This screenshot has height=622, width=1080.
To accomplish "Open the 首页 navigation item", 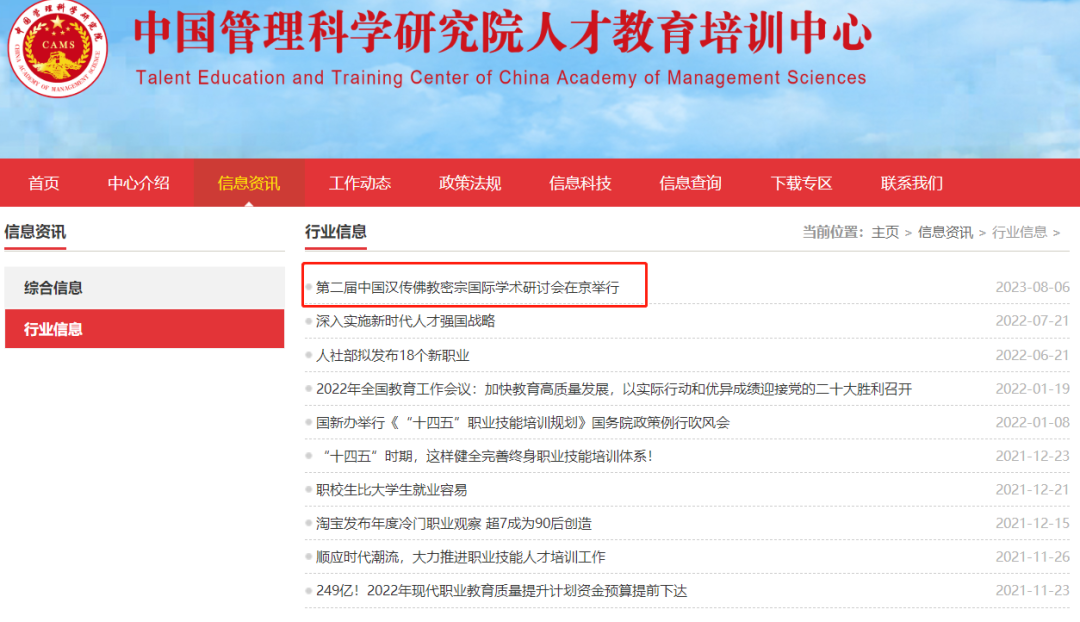I will click(x=43, y=183).
